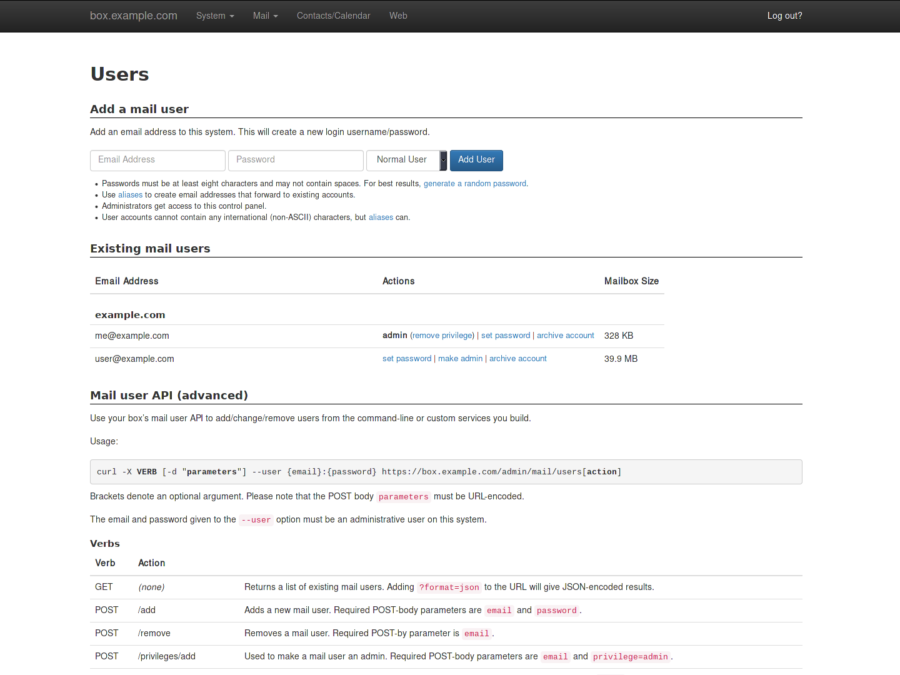
Task: Make user@example.com an admin
Action: (460, 359)
